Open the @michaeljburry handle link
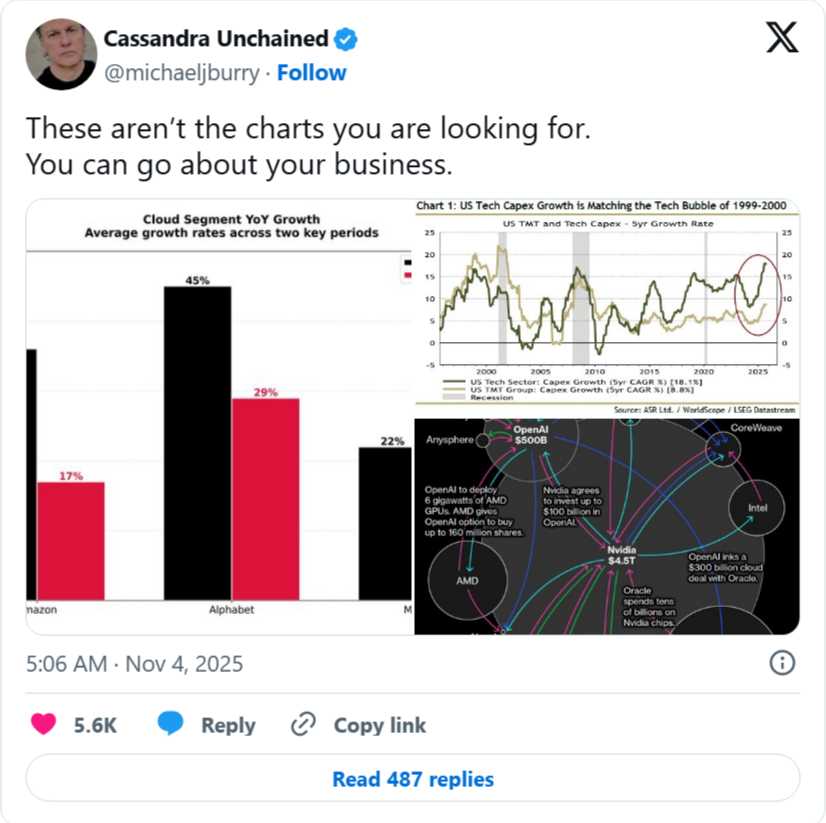 click(182, 73)
